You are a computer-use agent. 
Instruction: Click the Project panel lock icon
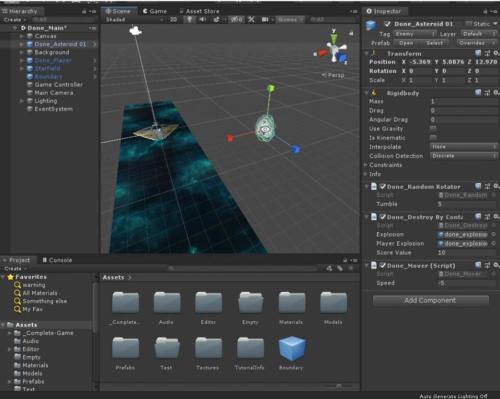[x=345, y=260]
